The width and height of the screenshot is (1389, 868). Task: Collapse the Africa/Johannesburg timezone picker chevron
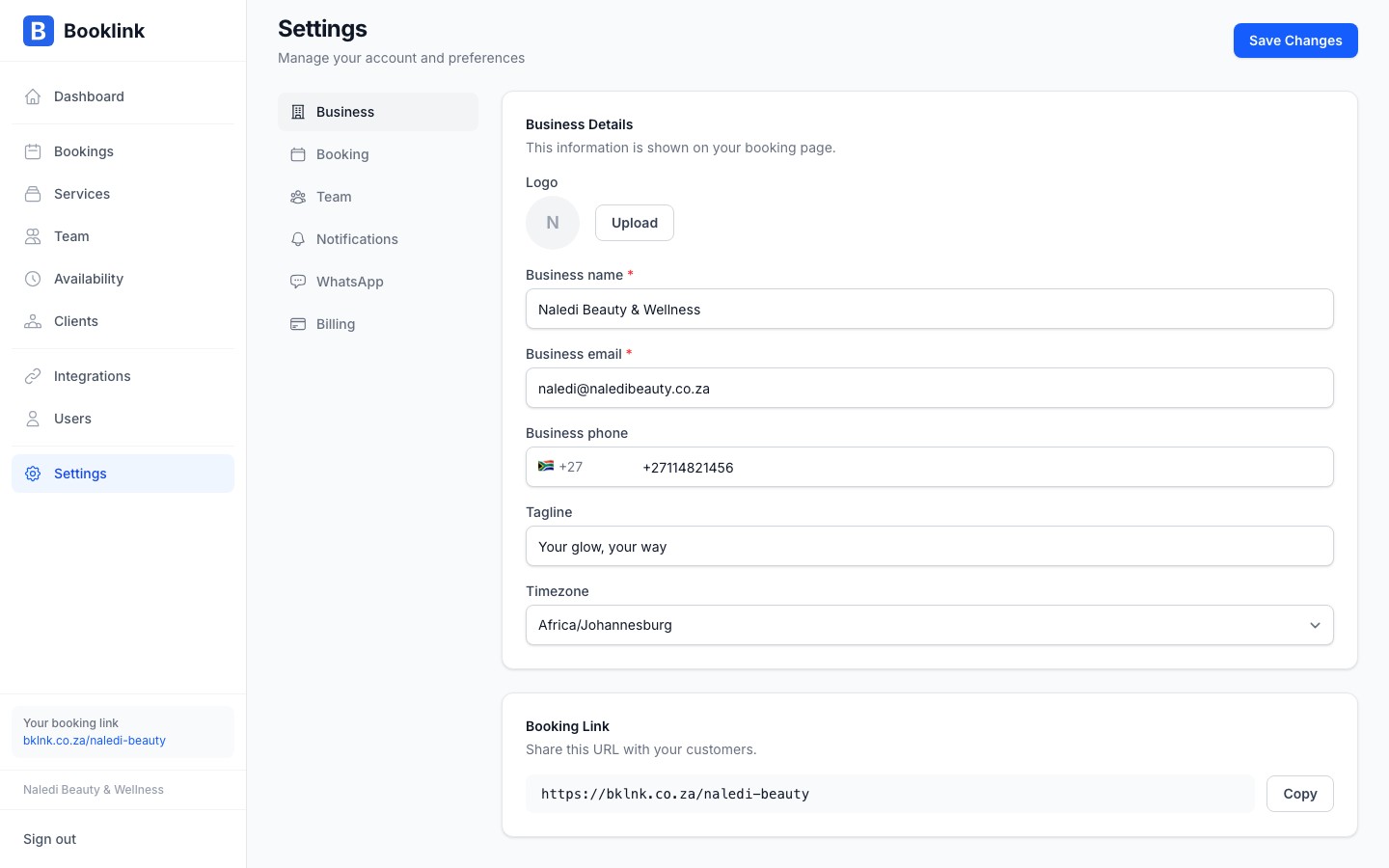point(1315,625)
